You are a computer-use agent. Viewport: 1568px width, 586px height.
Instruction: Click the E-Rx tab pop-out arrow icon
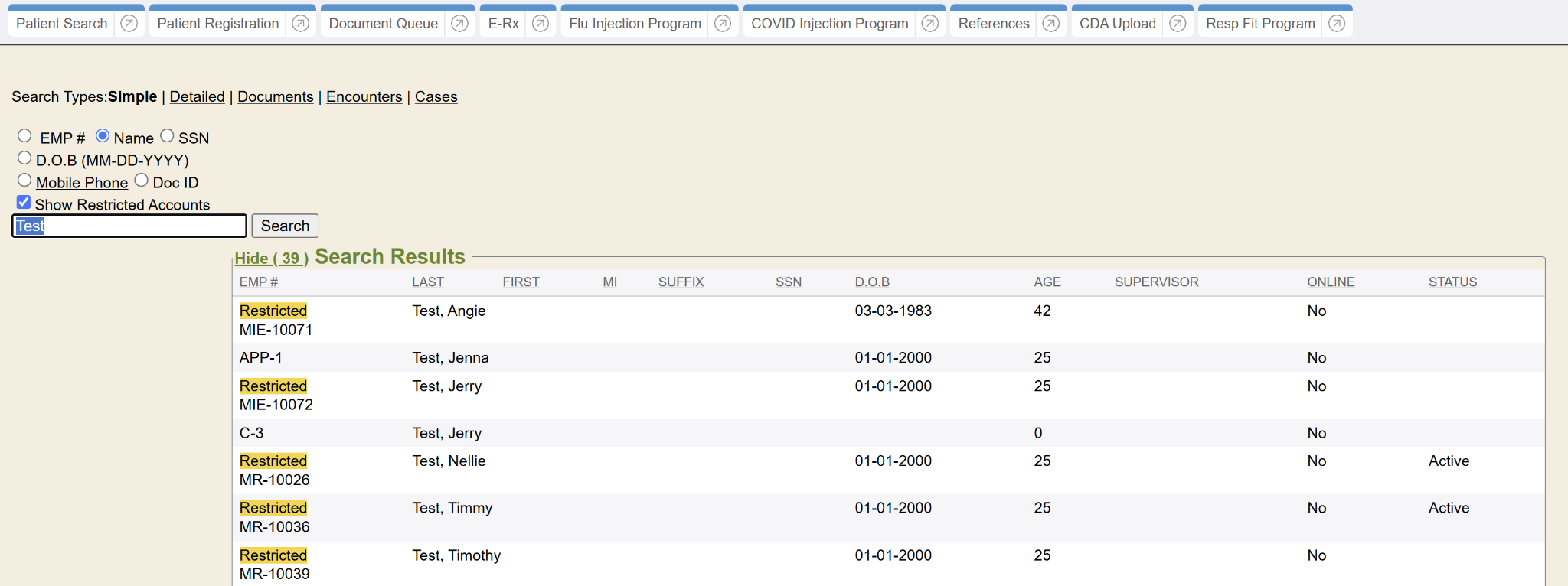pyautogui.click(x=541, y=24)
